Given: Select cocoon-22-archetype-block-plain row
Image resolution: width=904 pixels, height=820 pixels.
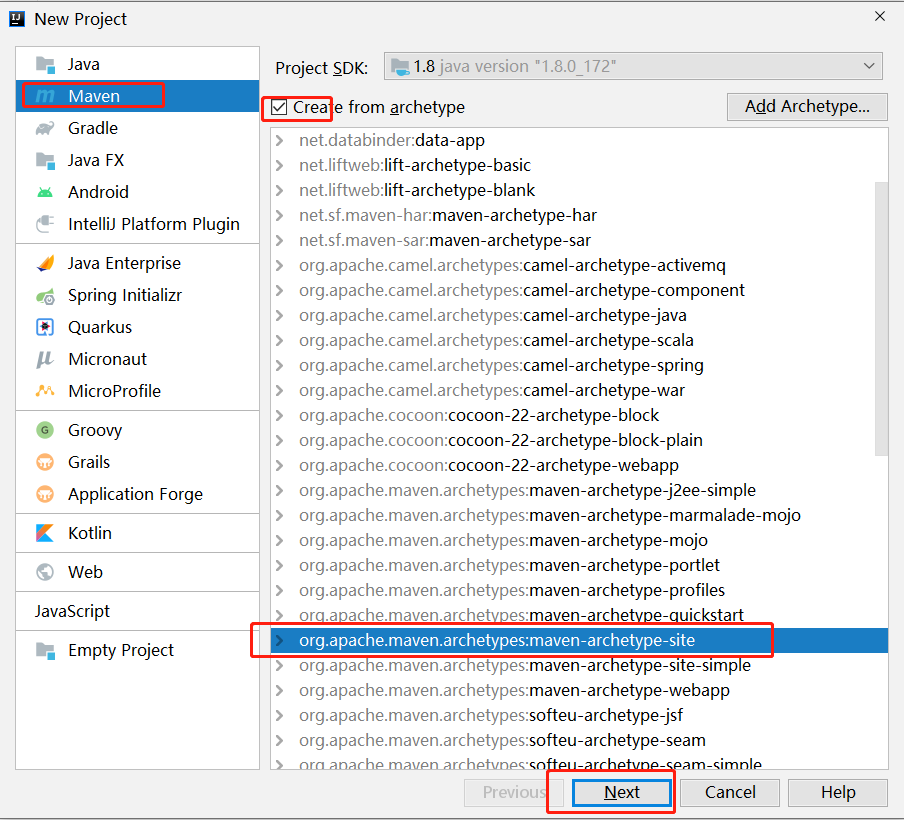Looking at the screenshot, I should tap(579, 441).
